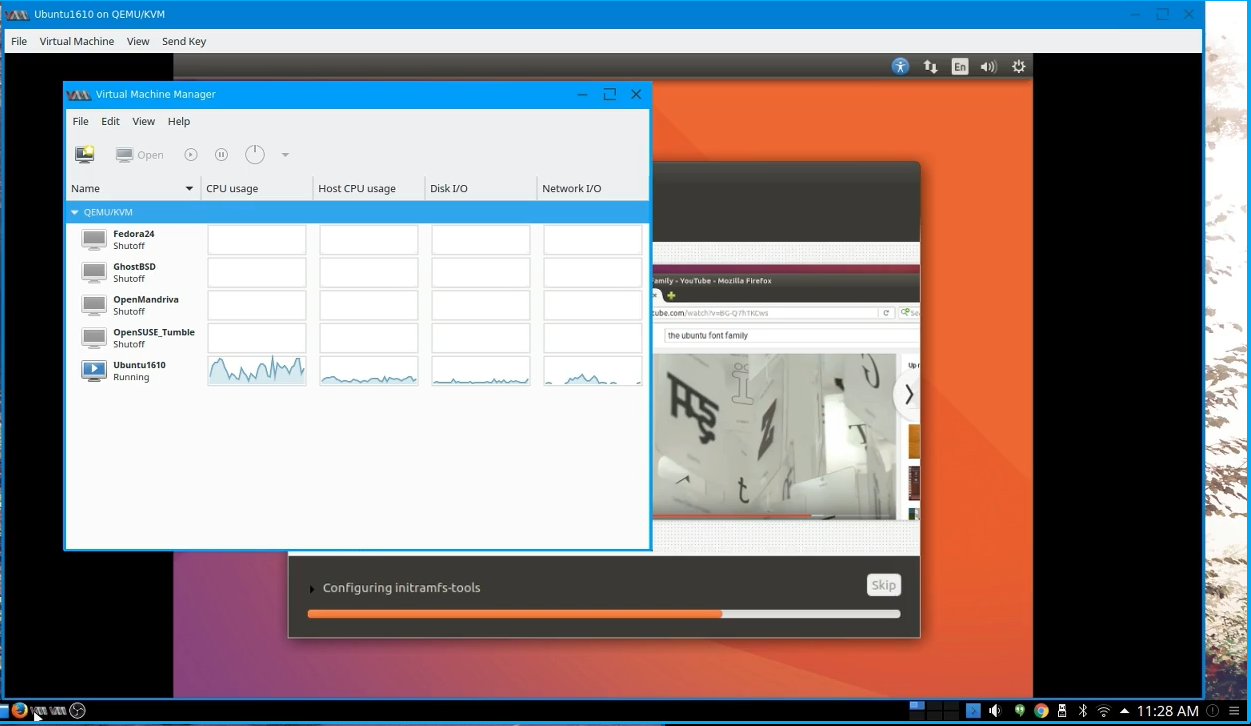
Task: Open Chrome tray icon
Action: click(1041, 711)
